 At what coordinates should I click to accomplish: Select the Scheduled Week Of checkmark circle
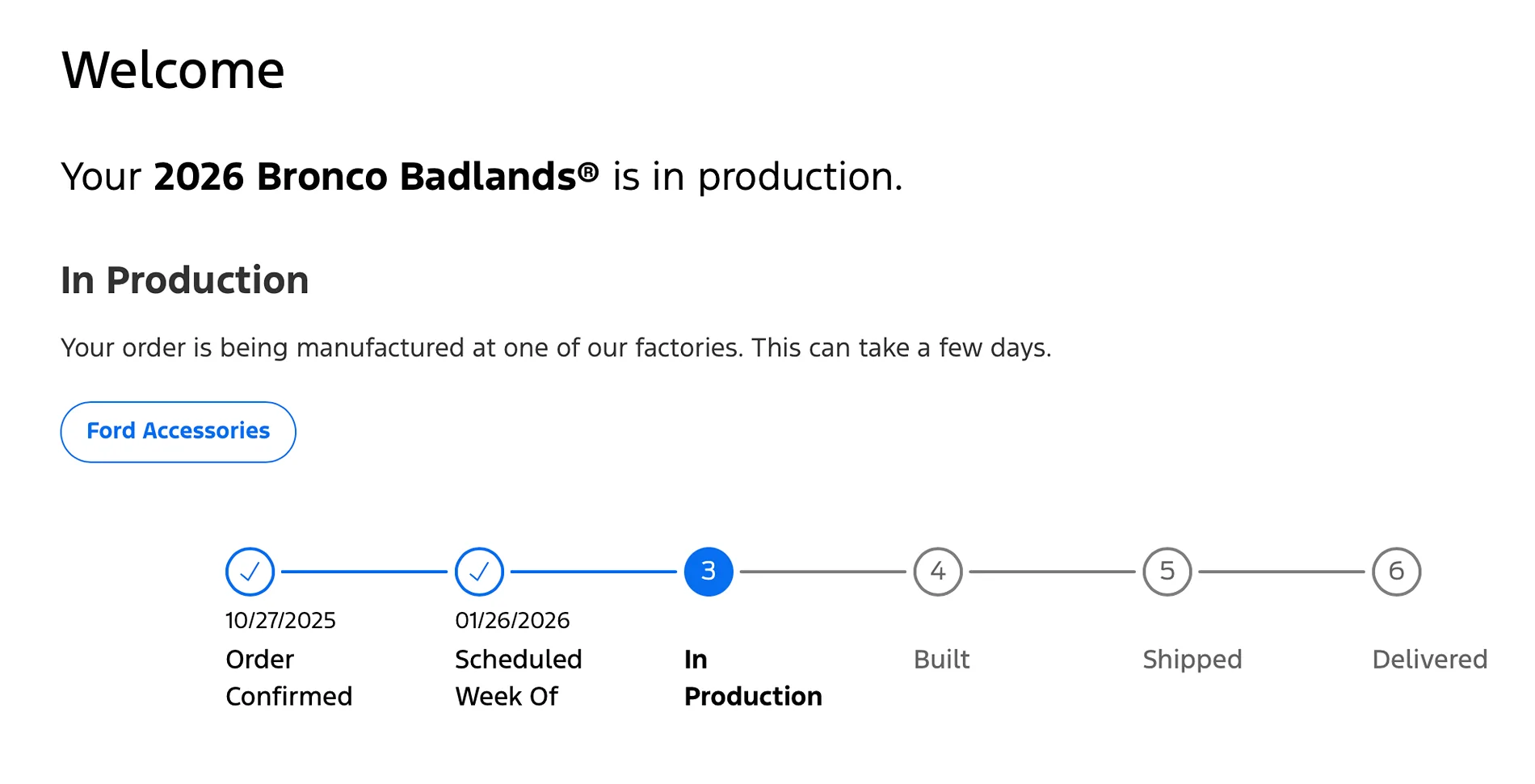(x=479, y=572)
